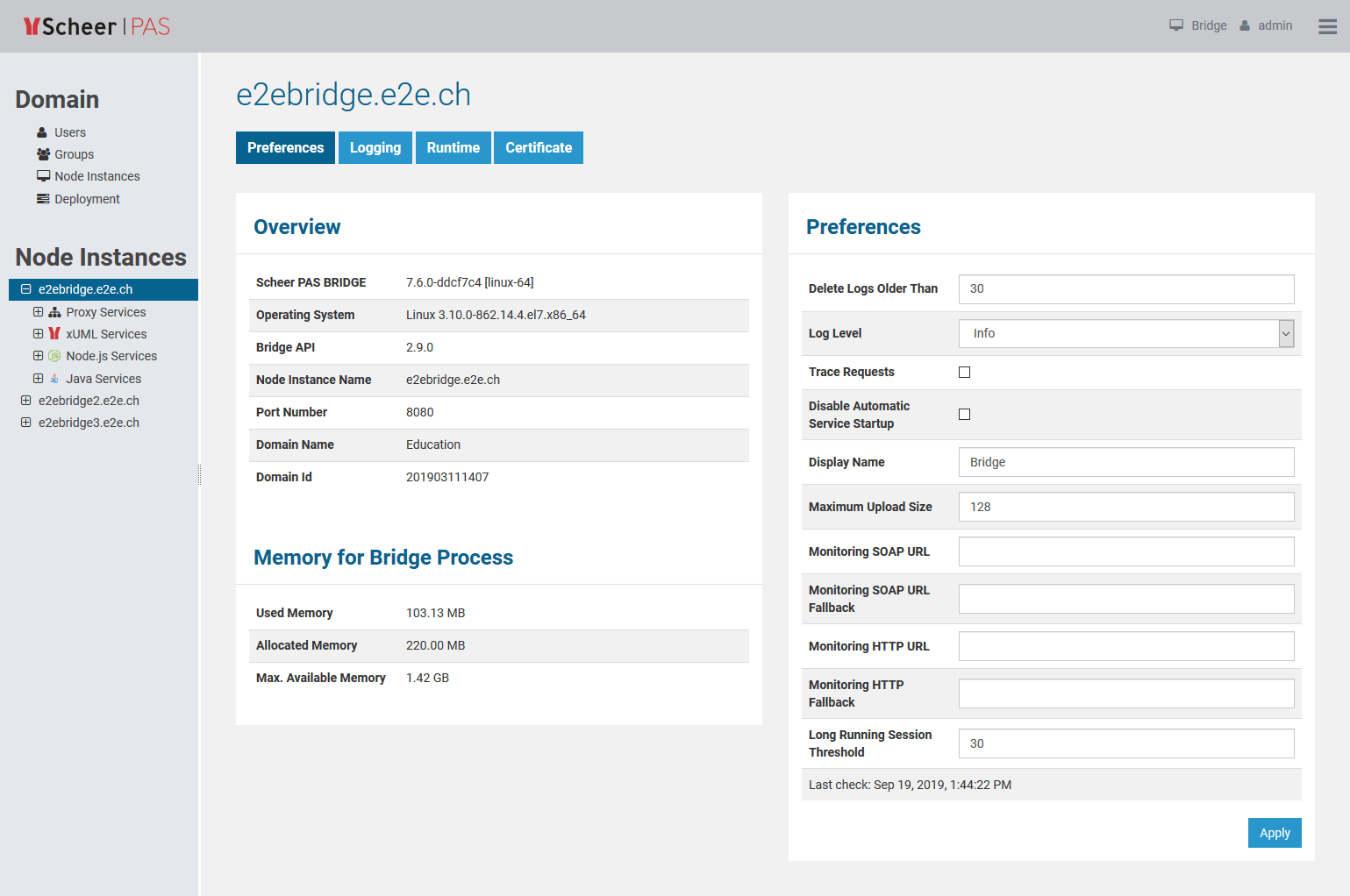Open the hamburger menu icon
1350x896 pixels.
(x=1327, y=26)
